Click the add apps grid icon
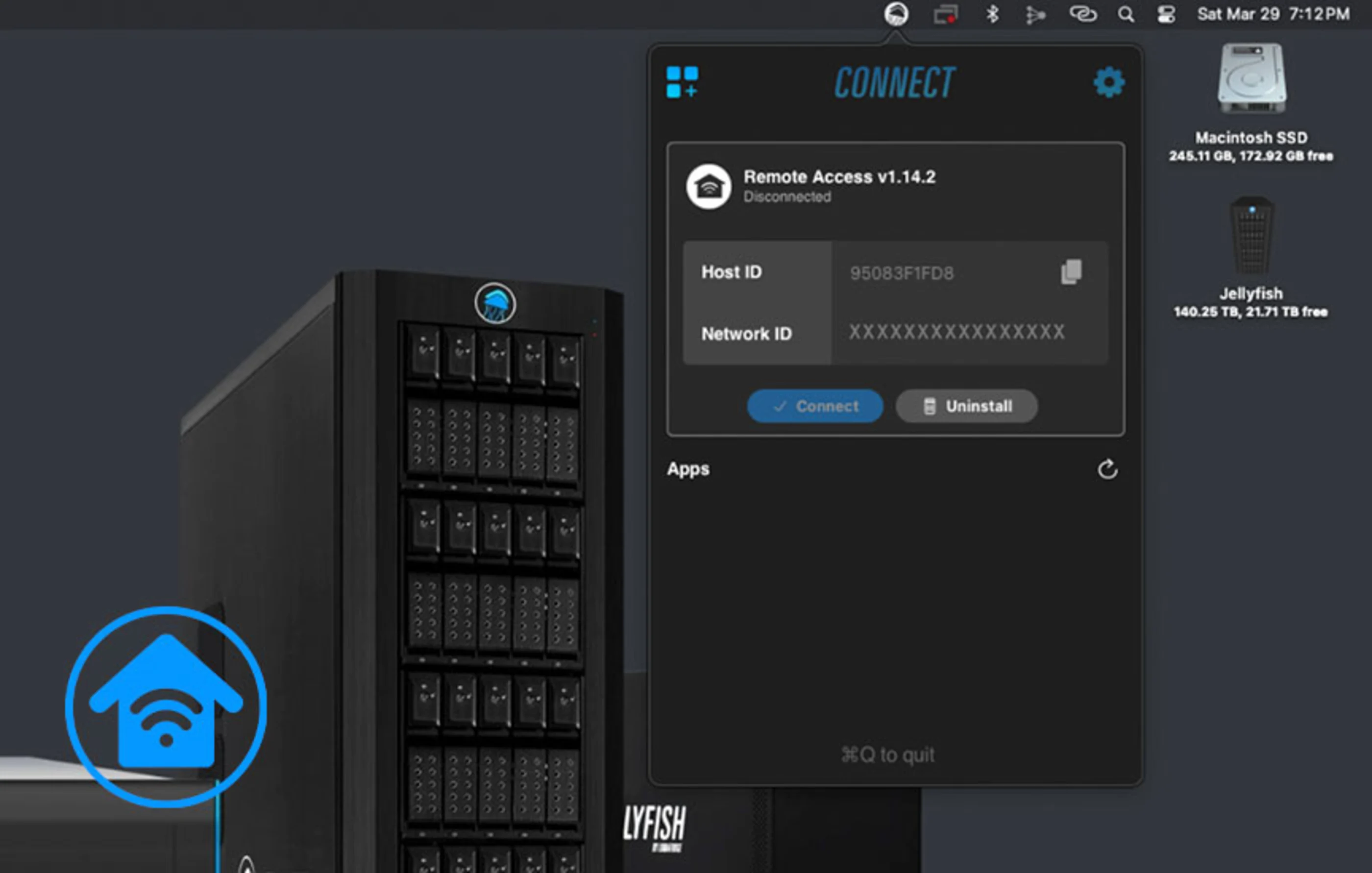 (682, 82)
